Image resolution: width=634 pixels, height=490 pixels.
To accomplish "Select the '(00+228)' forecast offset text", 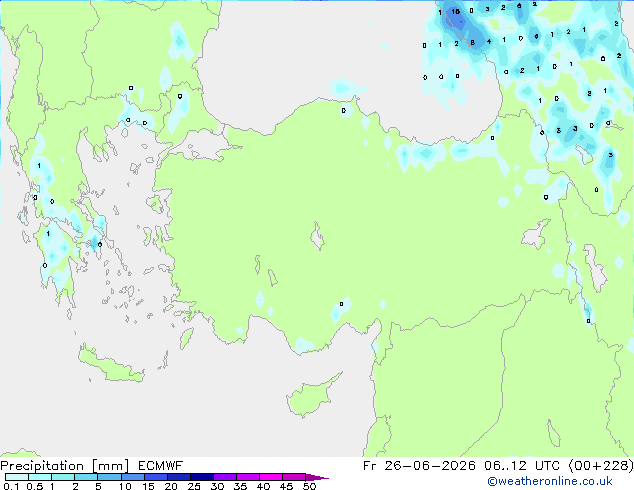I will pyautogui.click(x=601, y=466).
